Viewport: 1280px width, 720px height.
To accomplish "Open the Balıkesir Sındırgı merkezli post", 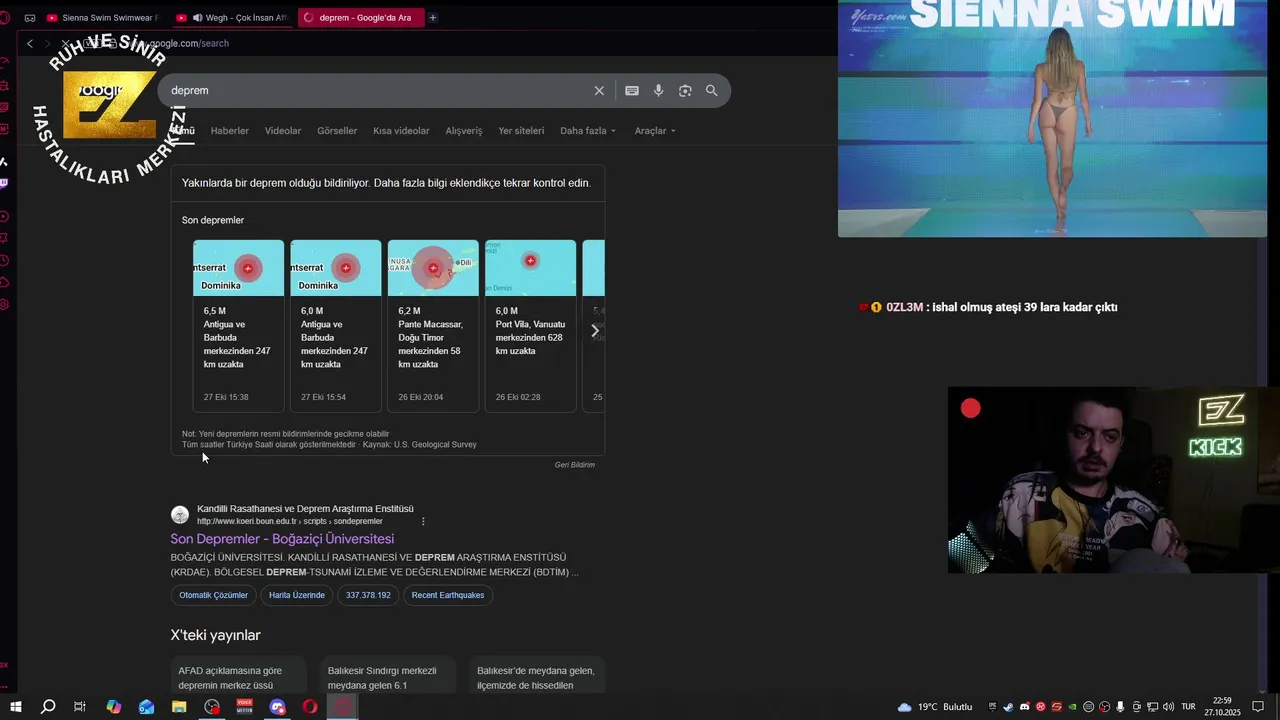I will [x=388, y=675].
